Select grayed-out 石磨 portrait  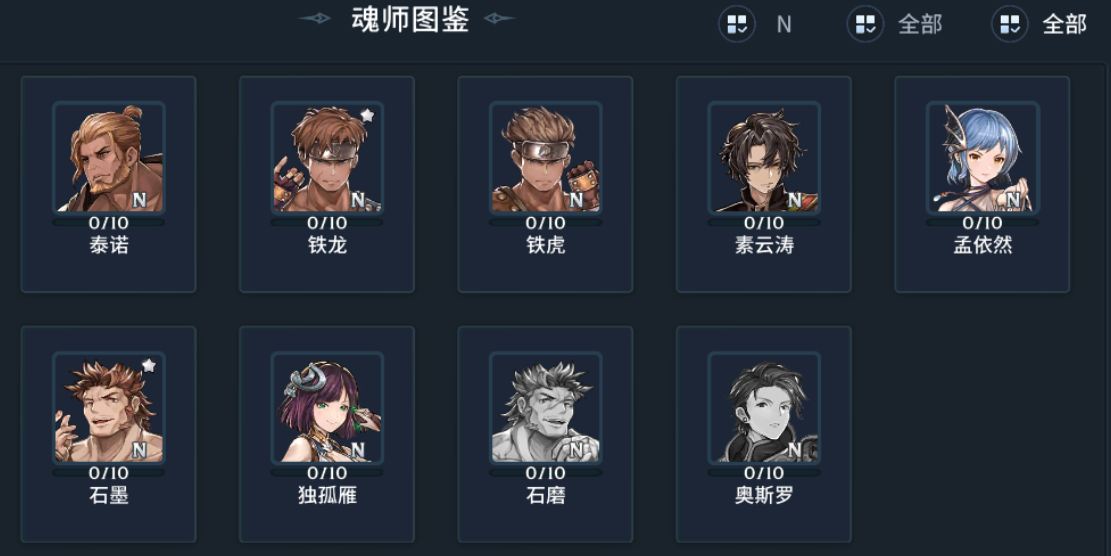pos(546,407)
